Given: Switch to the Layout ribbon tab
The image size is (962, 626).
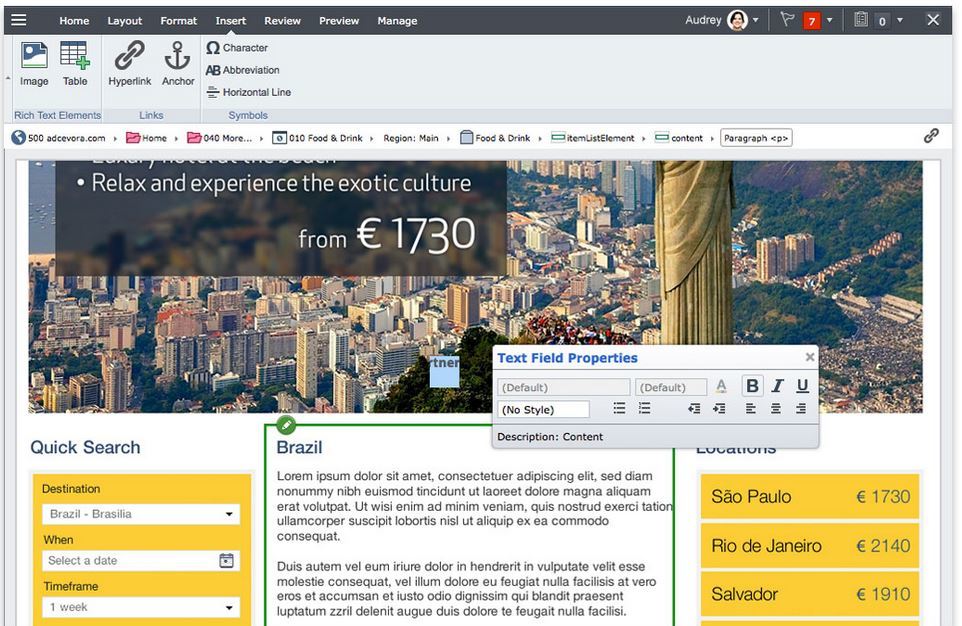Looking at the screenshot, I should point(125,21).
